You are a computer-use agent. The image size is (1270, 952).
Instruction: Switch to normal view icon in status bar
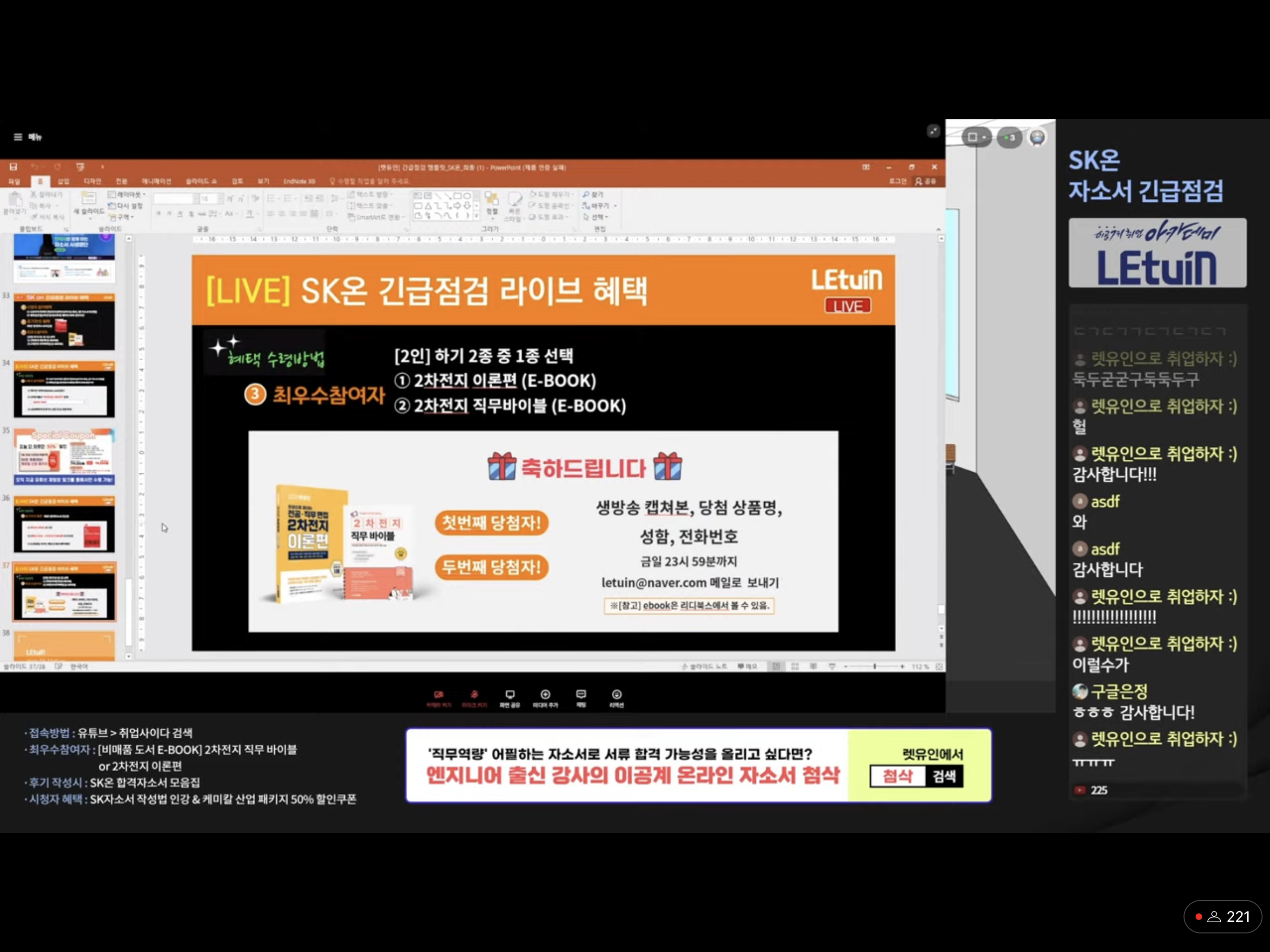click(776, 667)
